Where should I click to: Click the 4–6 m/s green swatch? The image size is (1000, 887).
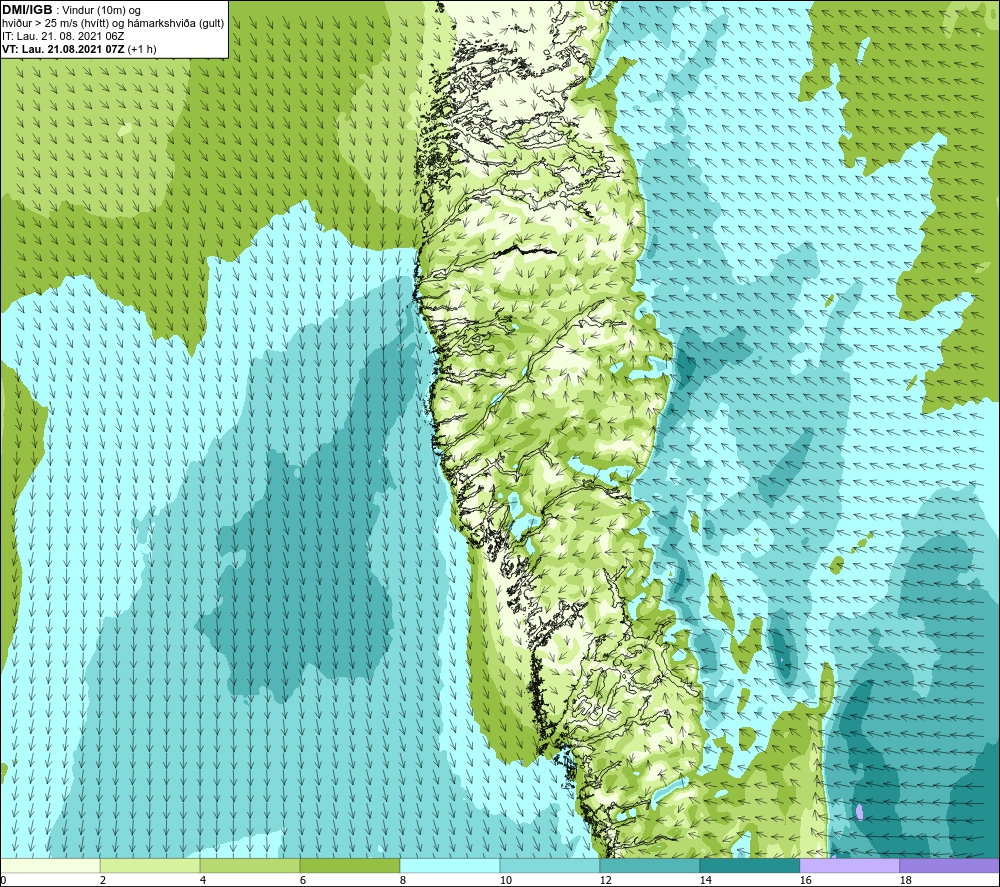(250, 866)
